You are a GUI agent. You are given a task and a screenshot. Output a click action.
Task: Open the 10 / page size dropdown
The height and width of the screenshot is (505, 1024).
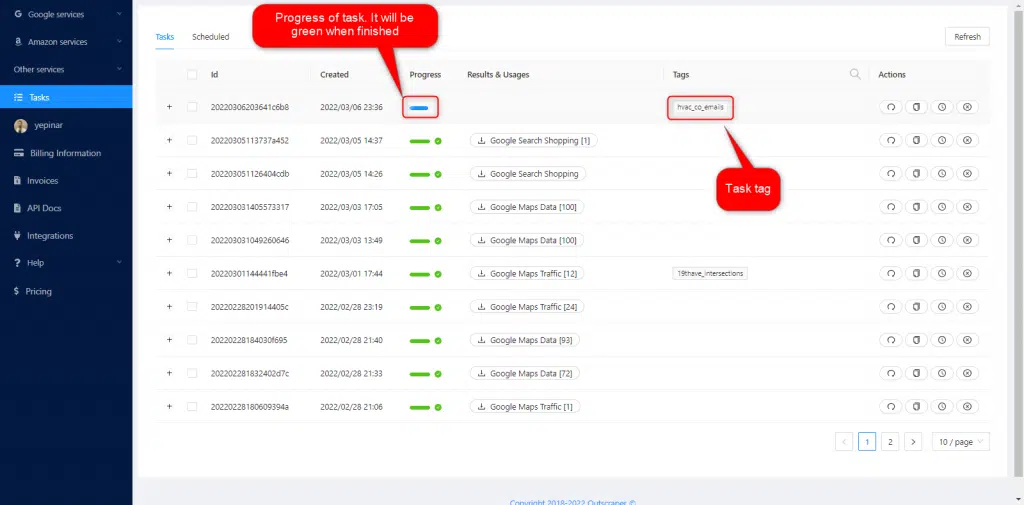tap(960, 441)
